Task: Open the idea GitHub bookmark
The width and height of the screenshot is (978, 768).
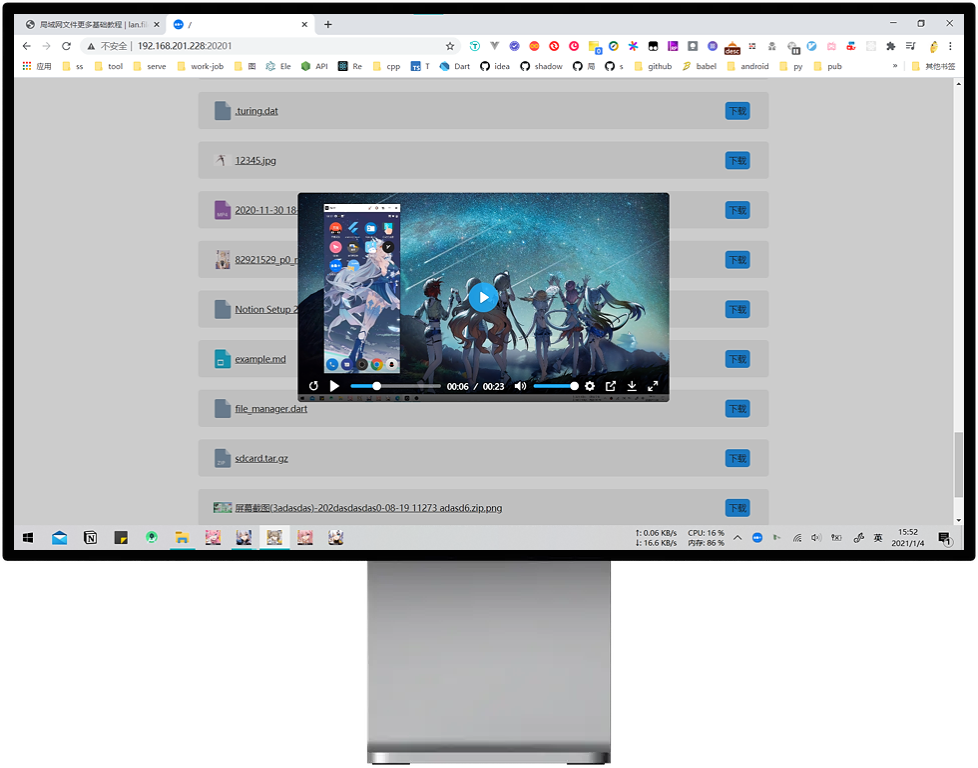Action: tap(495, 66)
